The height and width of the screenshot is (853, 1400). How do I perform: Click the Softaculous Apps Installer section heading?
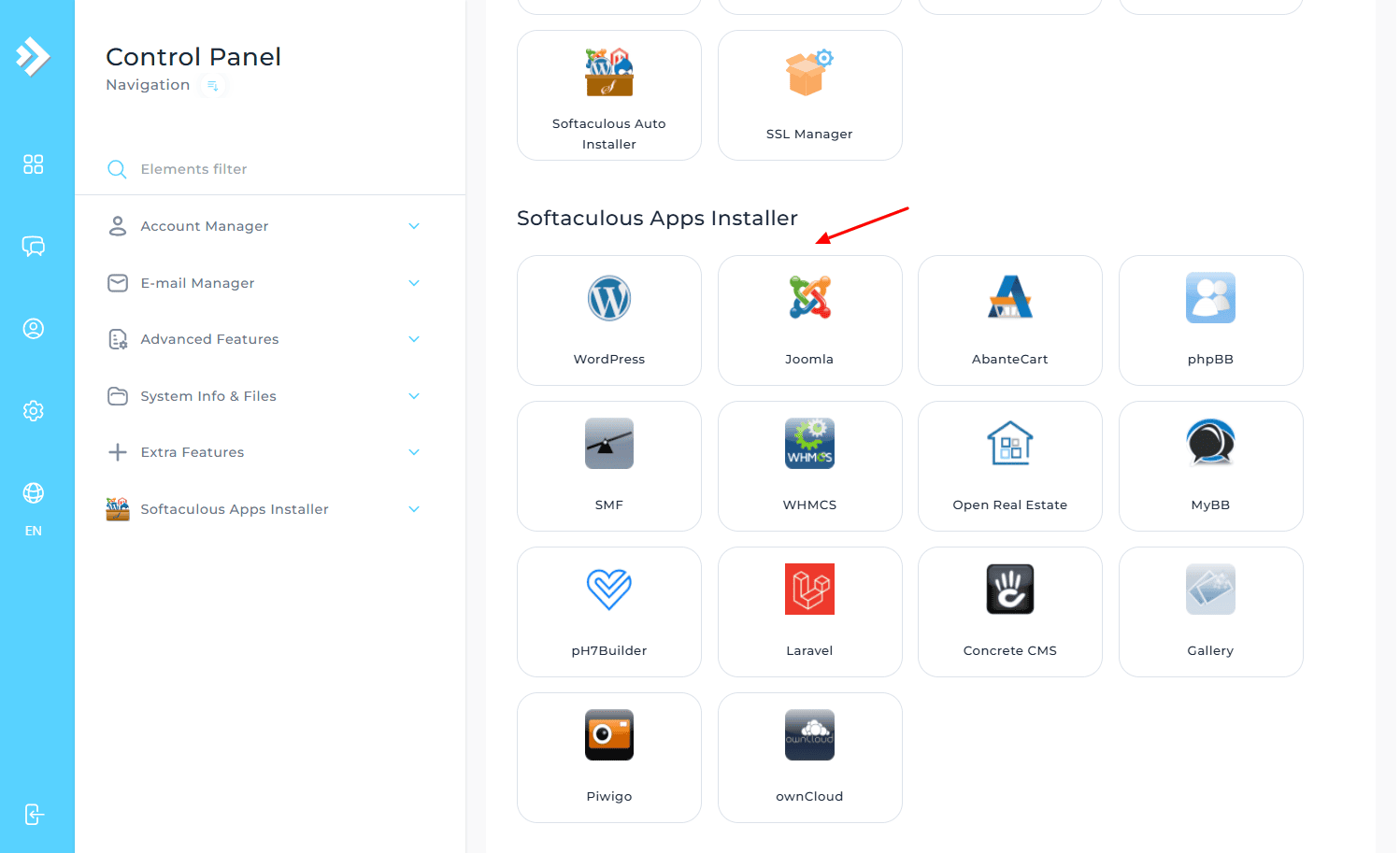pyautogui.click(x=657, y=219)
